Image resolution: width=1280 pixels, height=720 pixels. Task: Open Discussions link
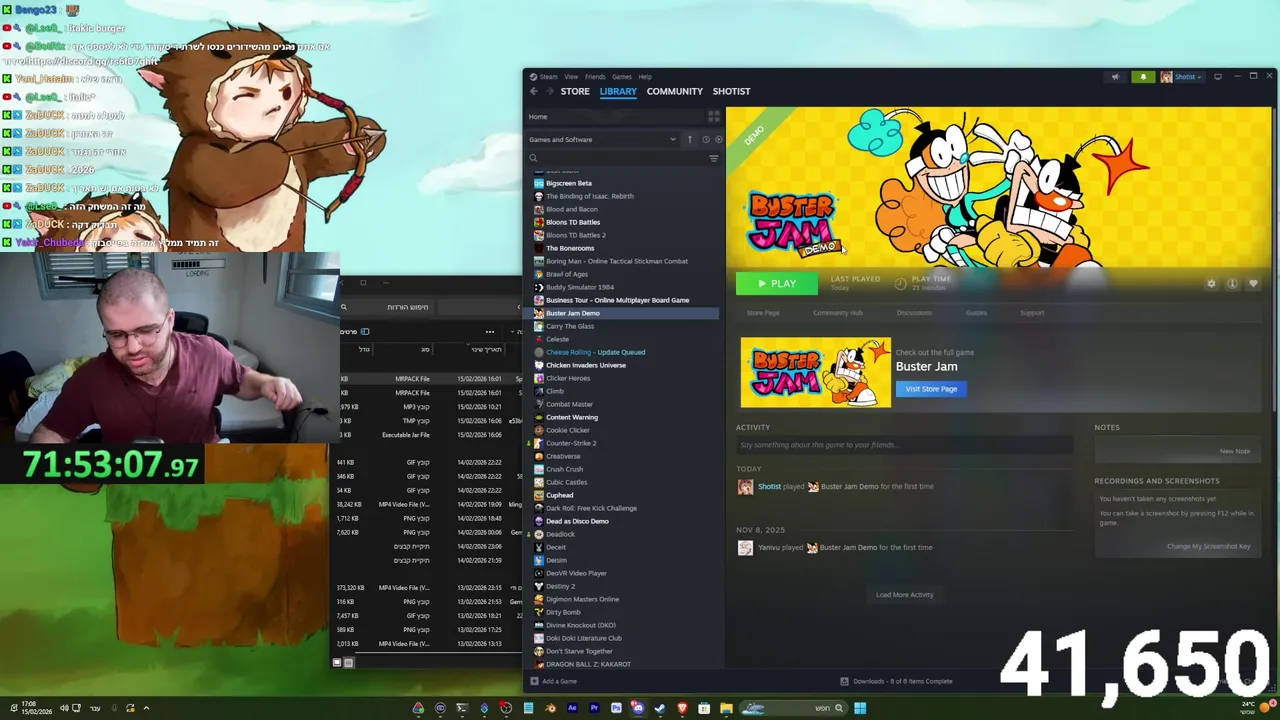pyautogui.click(x=914, y=313)
